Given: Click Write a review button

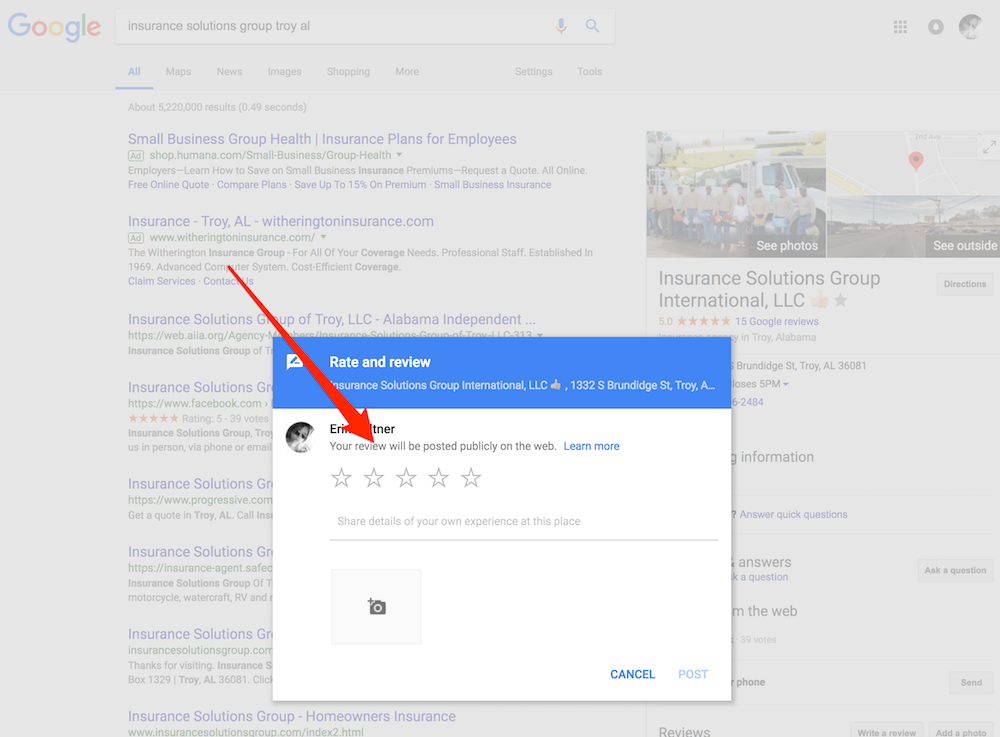Looking at the screenshot, I should pyautogui.click(x=886, y=732).
